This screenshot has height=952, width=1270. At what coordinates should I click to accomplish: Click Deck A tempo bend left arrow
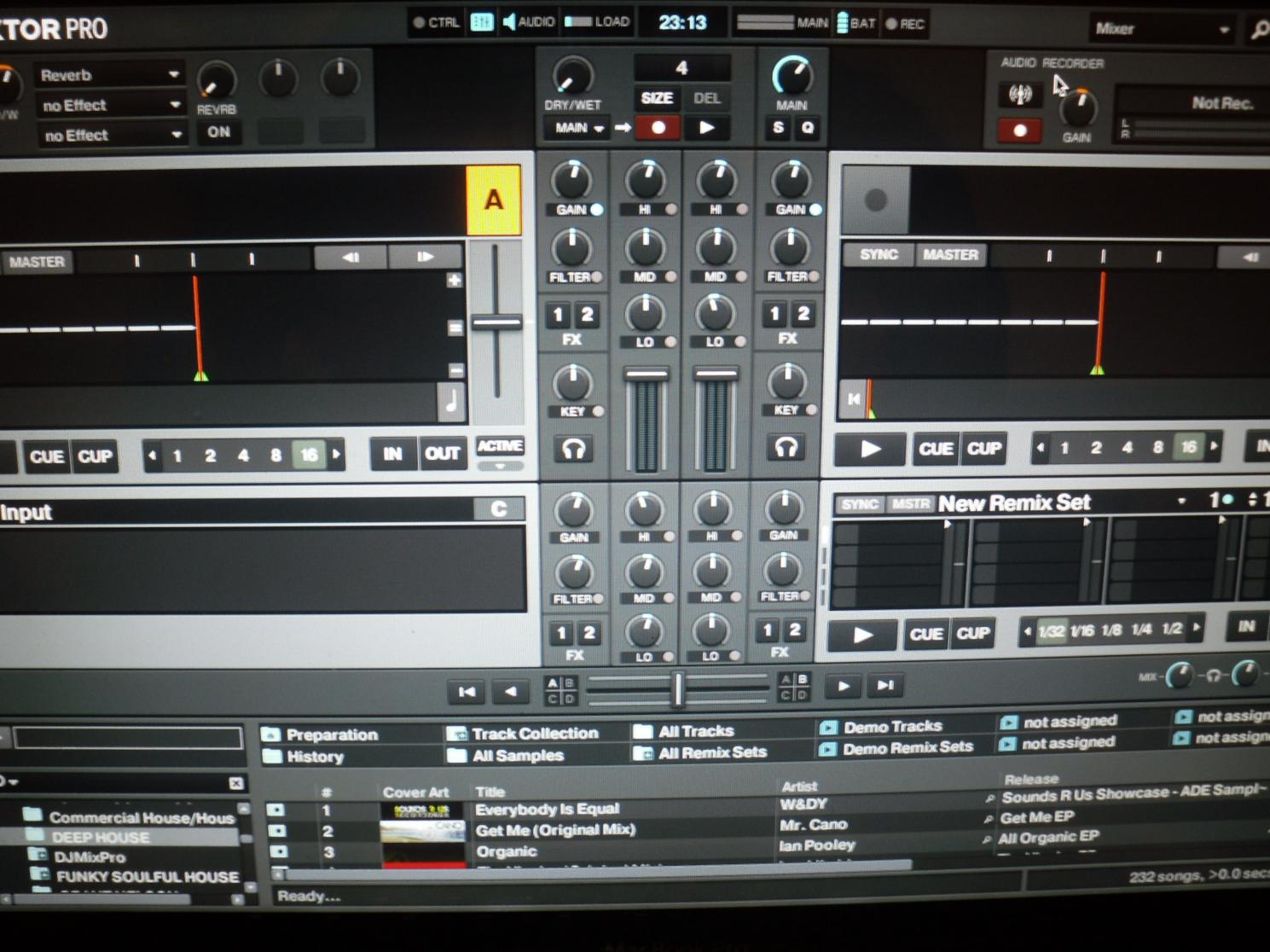(x=351, y=257)
